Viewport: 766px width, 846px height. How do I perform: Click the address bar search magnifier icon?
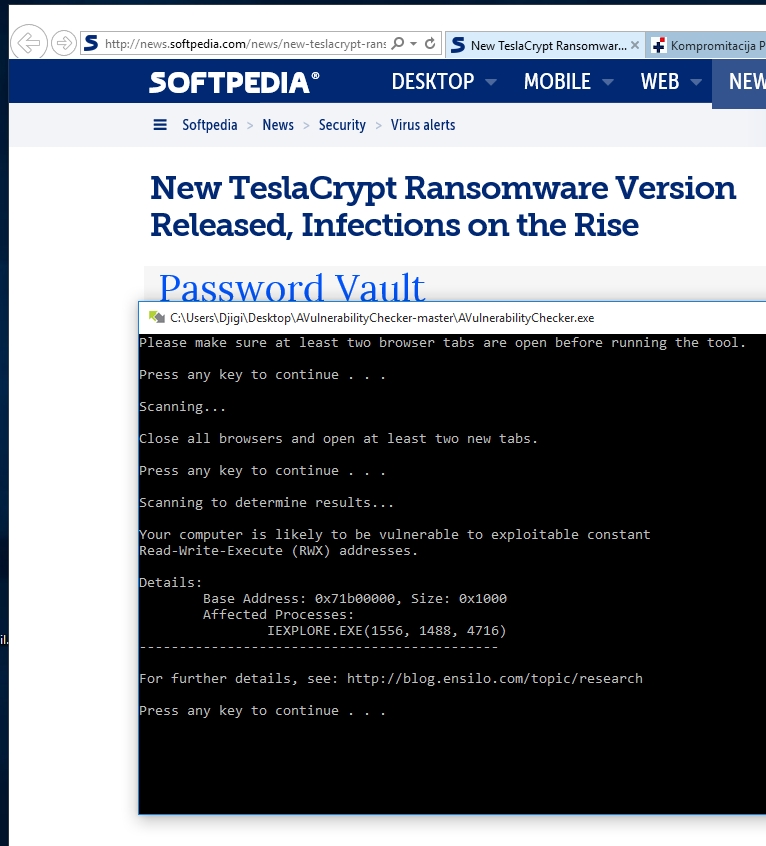tap(398, 43)
